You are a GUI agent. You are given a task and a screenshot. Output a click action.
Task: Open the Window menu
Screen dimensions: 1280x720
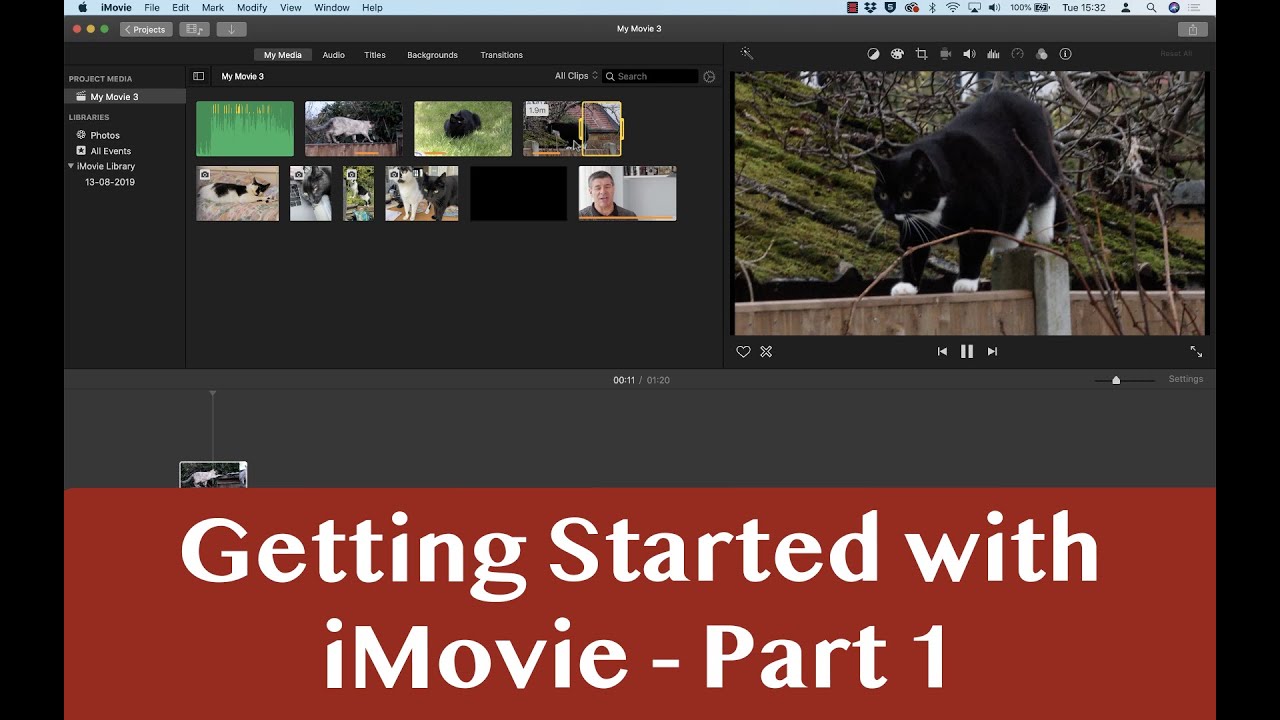[332, 7]
